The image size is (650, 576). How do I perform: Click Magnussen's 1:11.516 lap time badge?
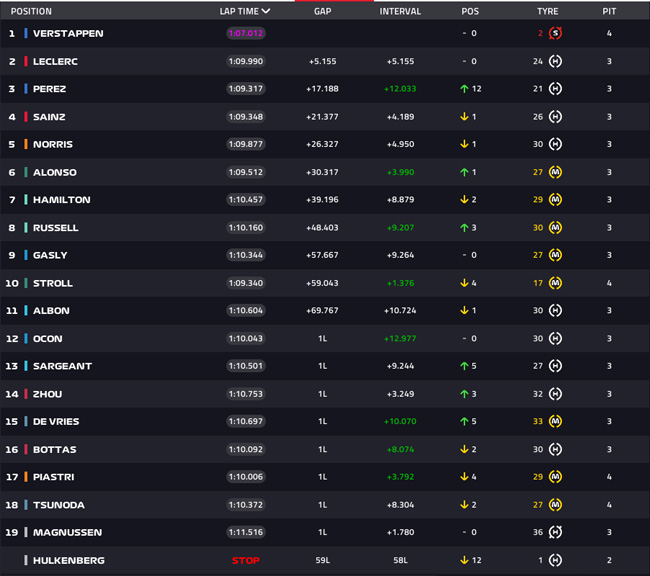(246, 532)
